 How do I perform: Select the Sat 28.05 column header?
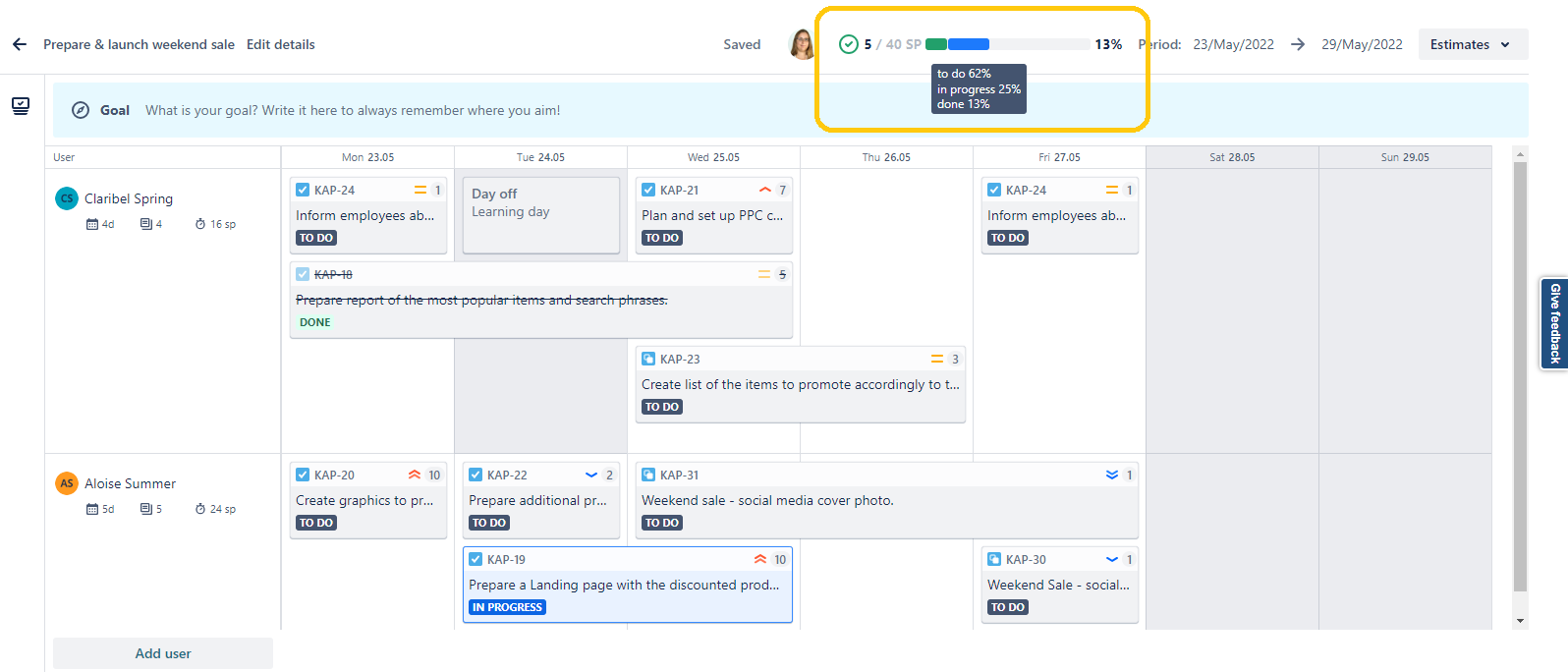[x=1232, y=157]
